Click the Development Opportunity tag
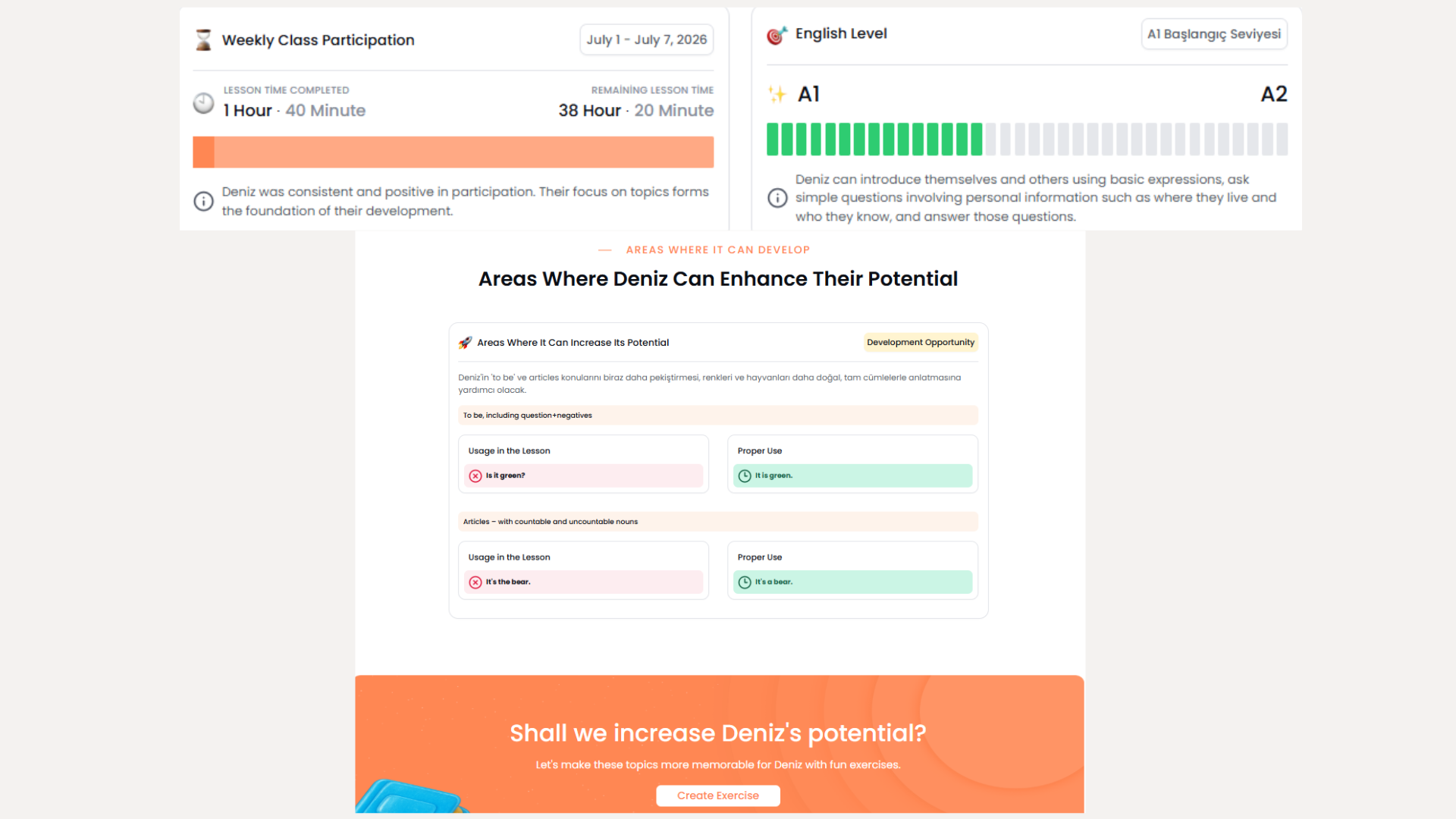 (x=921, y=343)
